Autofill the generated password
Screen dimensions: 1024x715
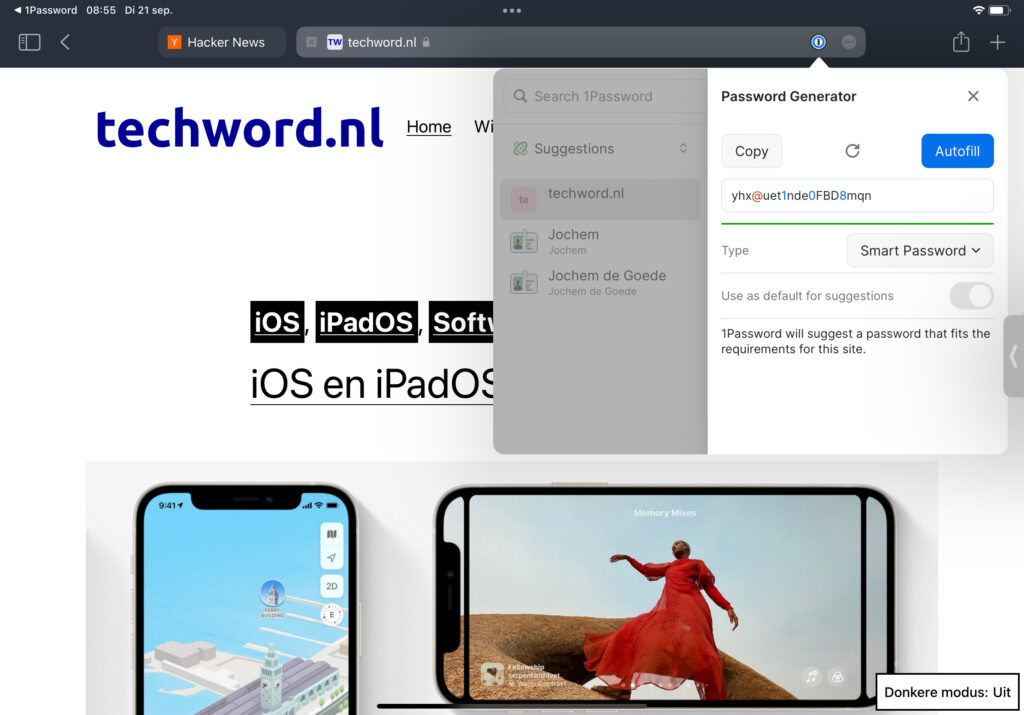(957, 151)
